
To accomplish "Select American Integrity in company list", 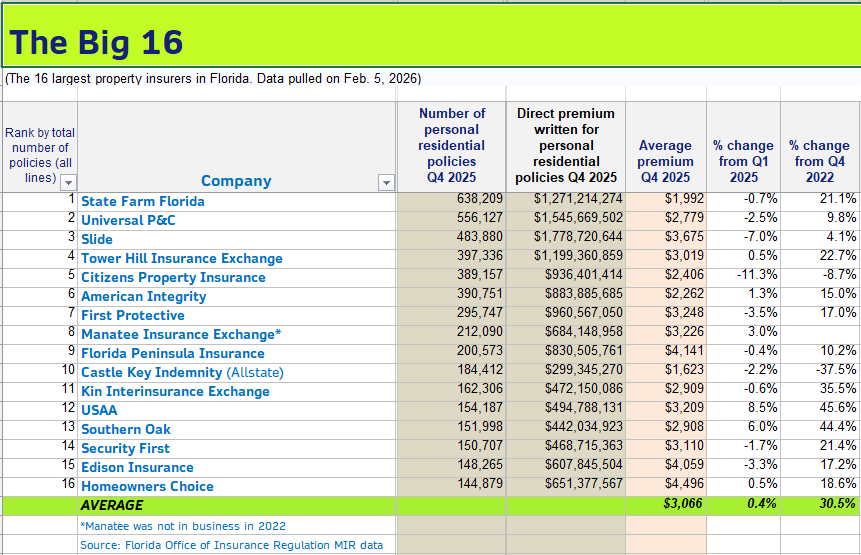I will coord(143,296).
